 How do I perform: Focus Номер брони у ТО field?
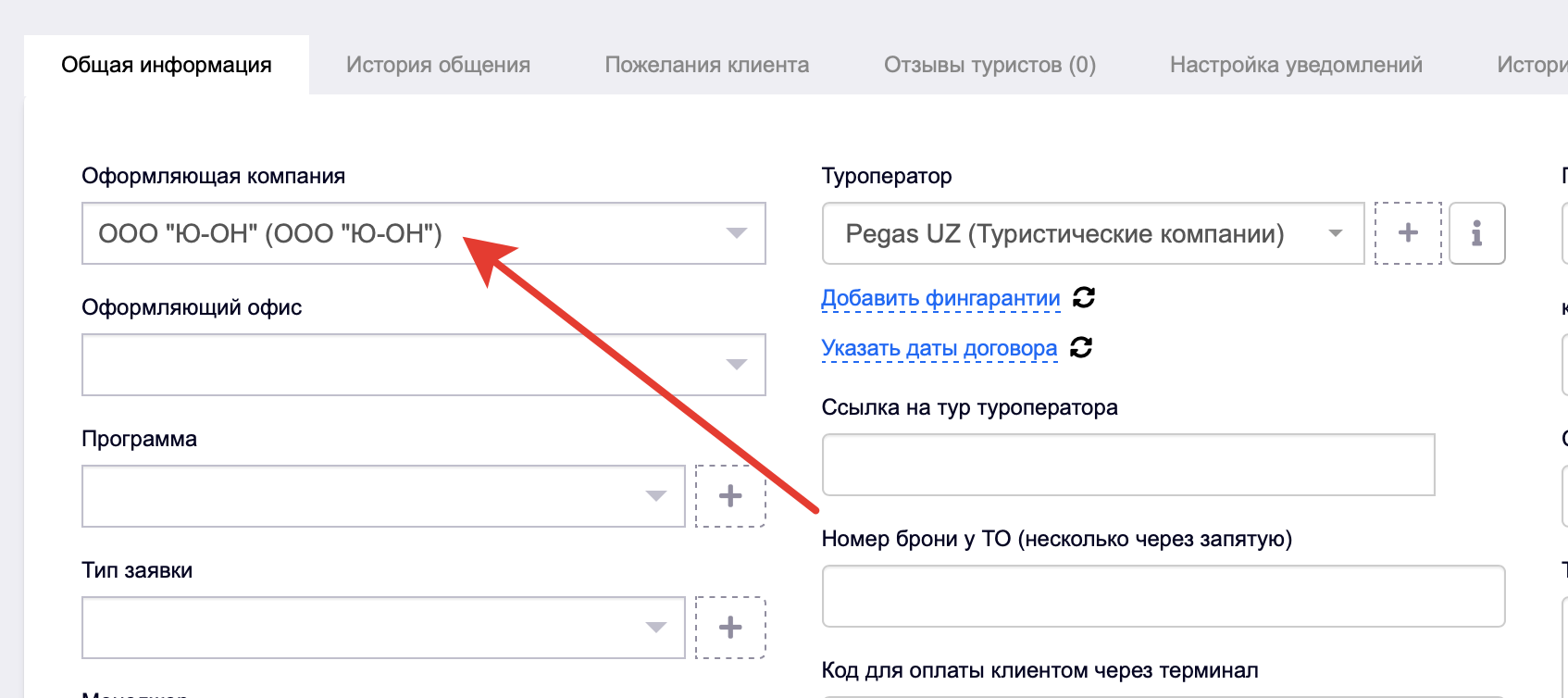tap(1164, 596)
